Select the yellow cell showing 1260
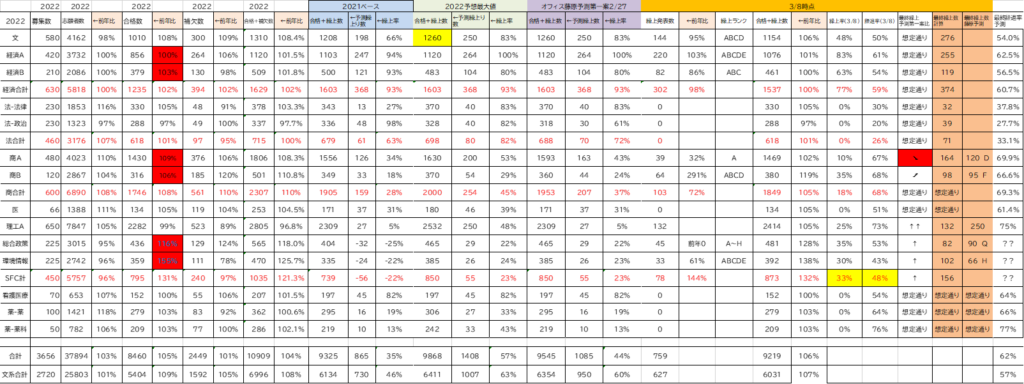This screenshot has height=384, width=1024. [433, 38]
